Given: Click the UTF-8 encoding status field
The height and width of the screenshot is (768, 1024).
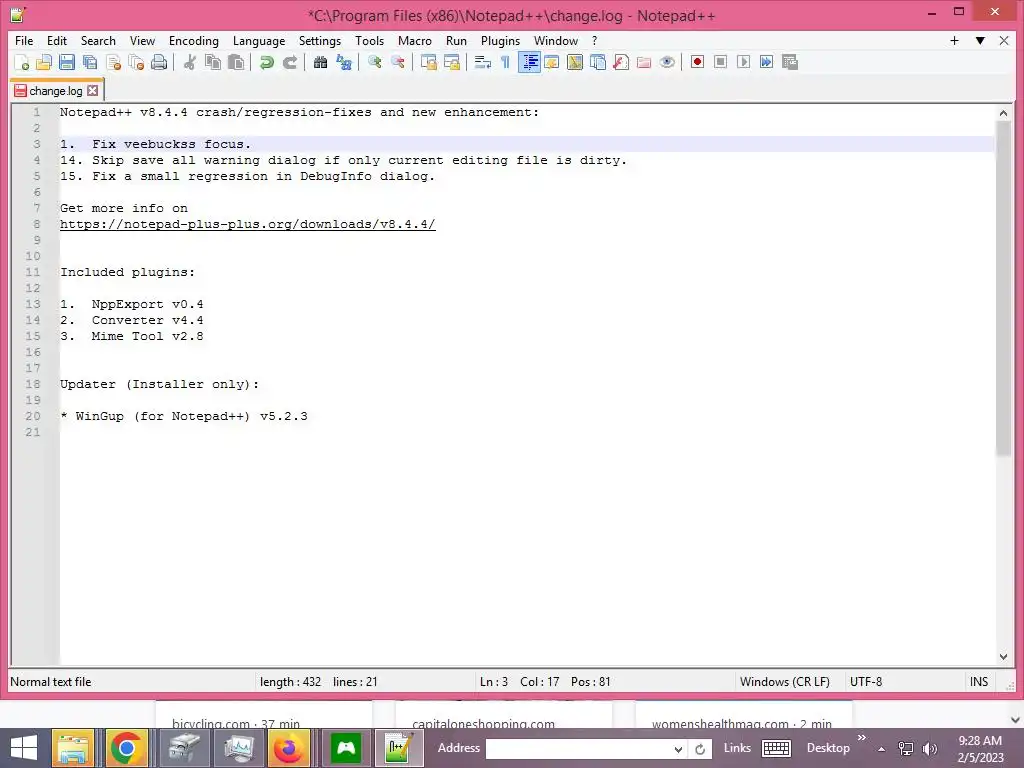Looking at the screenshot, I should coord(866,682).
